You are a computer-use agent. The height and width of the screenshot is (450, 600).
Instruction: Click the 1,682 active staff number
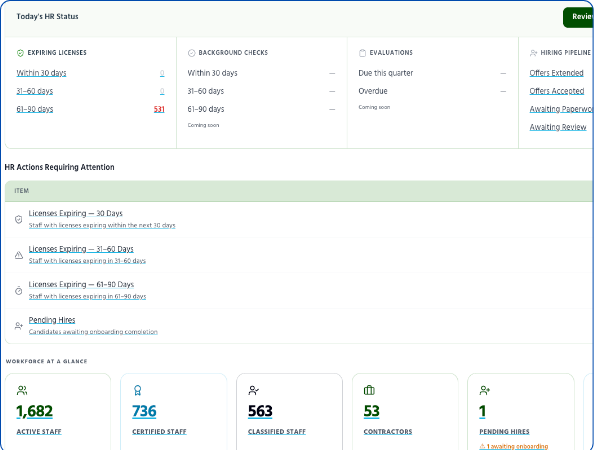pyautogui.click(x=34, y=411)
